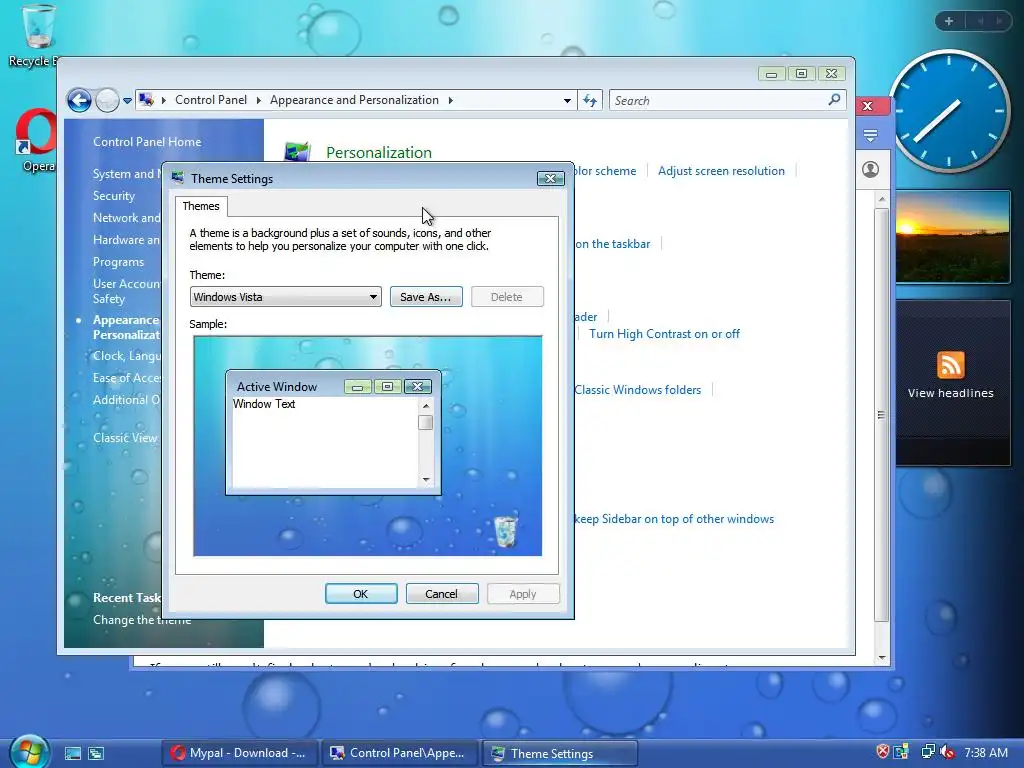
Task: Open Classic Windows folders link
Action: click(x=637, y=390)
